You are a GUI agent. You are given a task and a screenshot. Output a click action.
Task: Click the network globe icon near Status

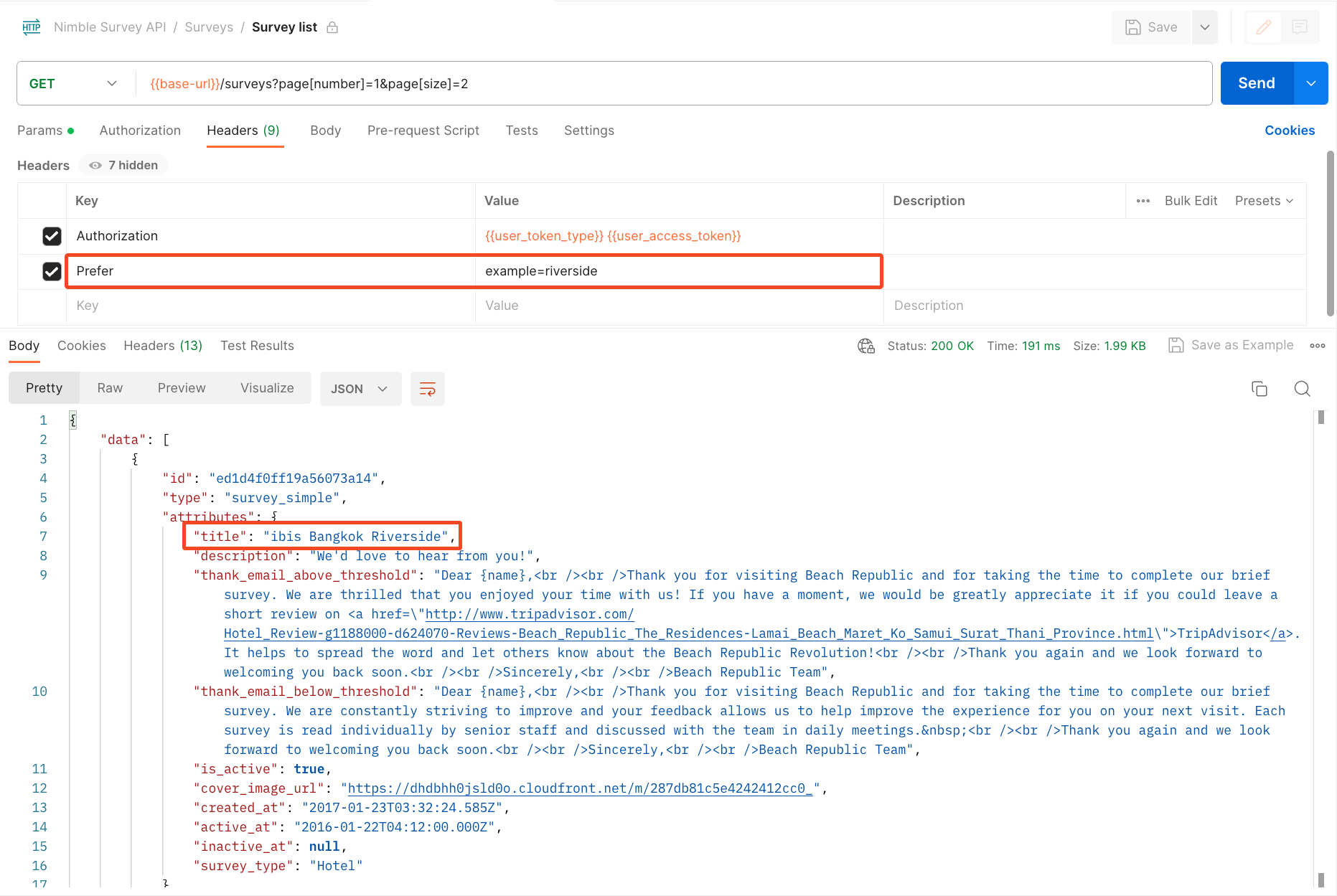(865, 346)
